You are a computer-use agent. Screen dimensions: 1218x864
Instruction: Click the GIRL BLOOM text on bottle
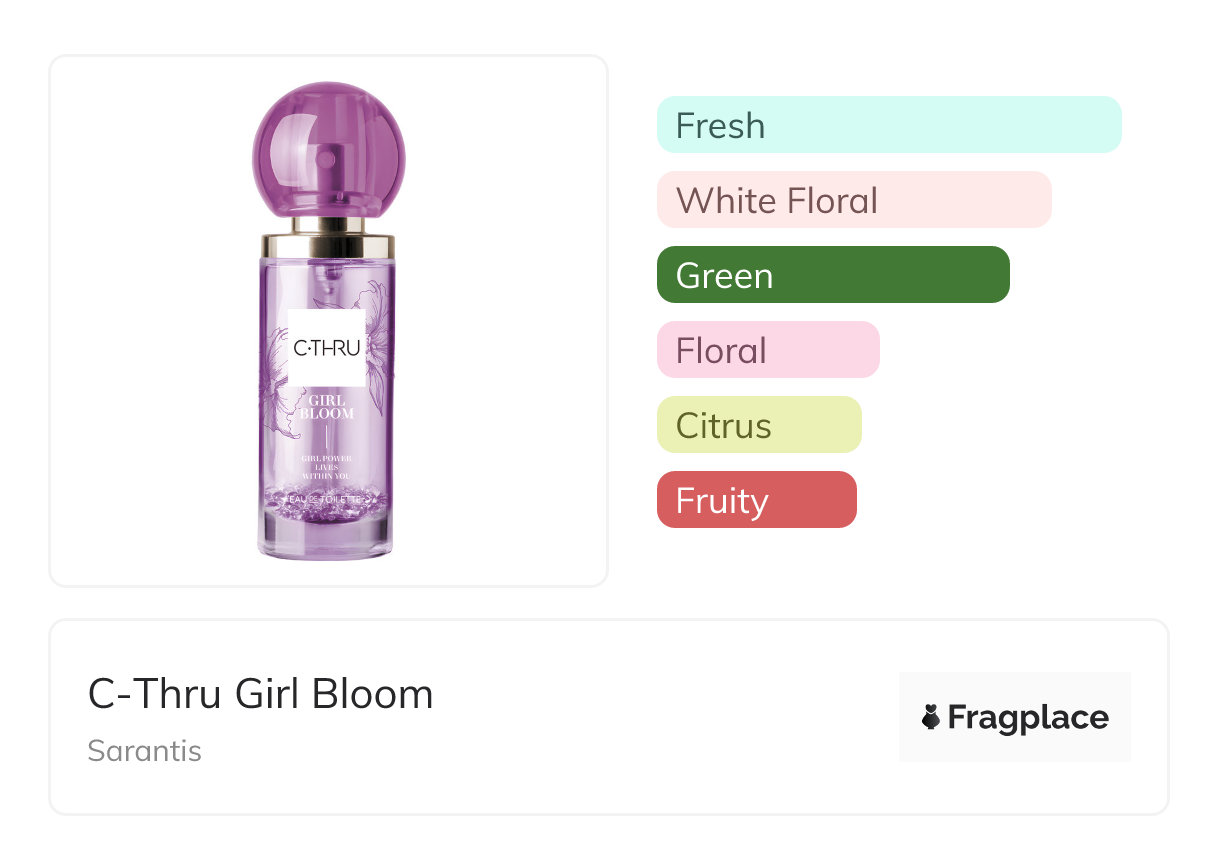click(x=327, y=407)
